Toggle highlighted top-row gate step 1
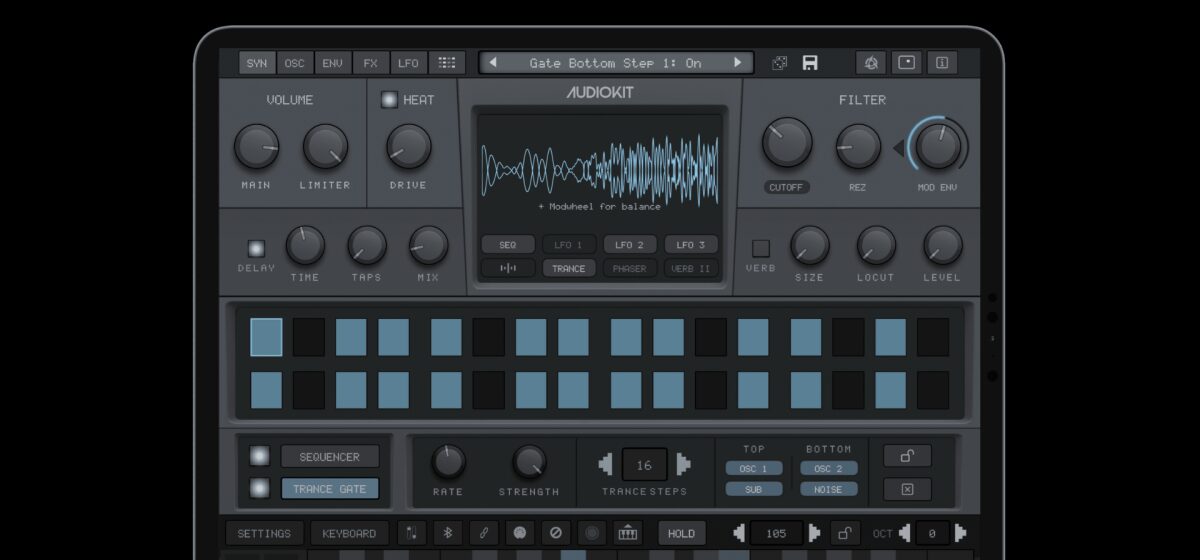The image size is (1200, 560). [266, 337]
